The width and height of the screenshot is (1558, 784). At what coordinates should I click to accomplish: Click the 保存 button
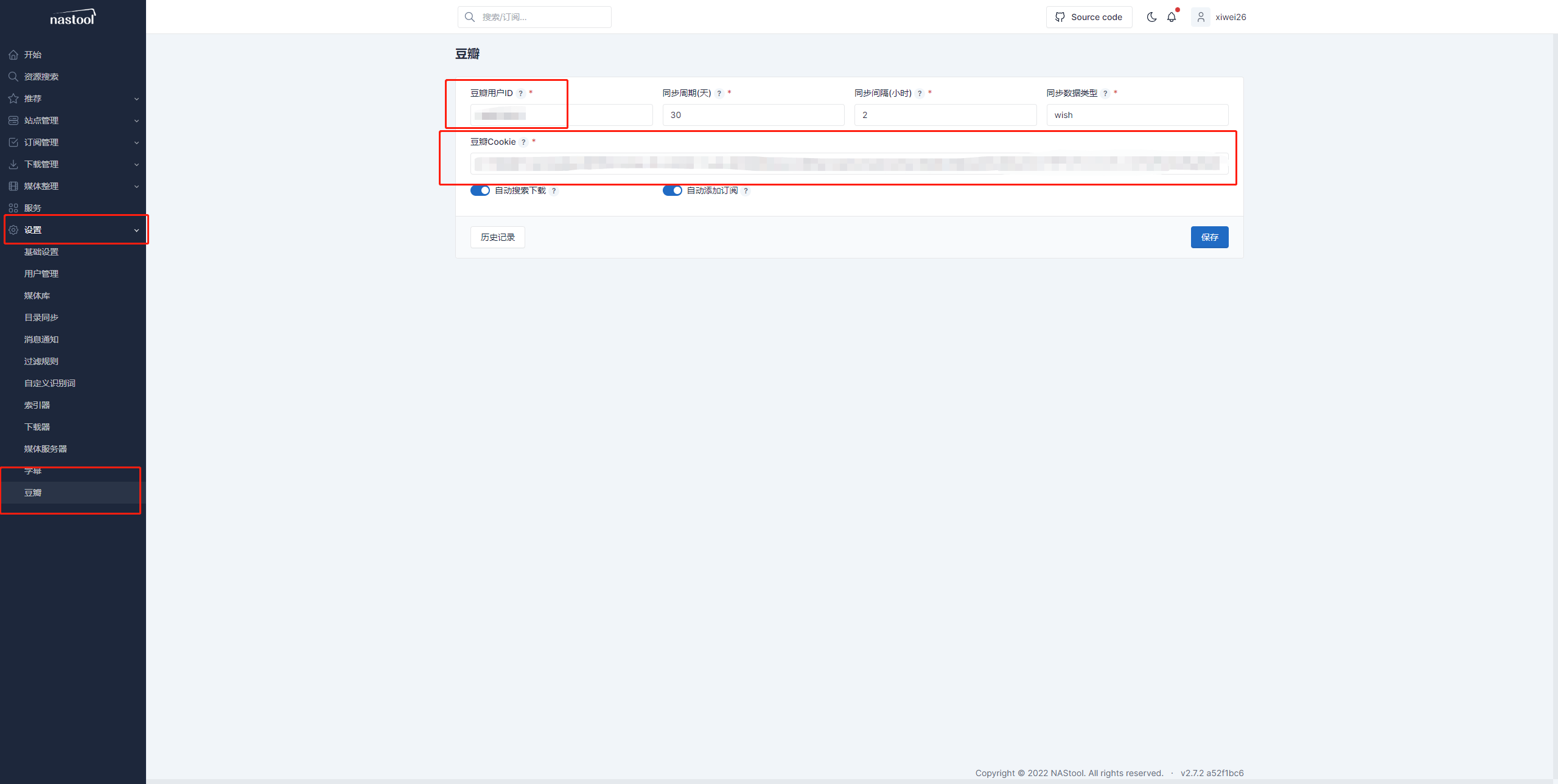pyautogui.click(x=1209, y=237)
